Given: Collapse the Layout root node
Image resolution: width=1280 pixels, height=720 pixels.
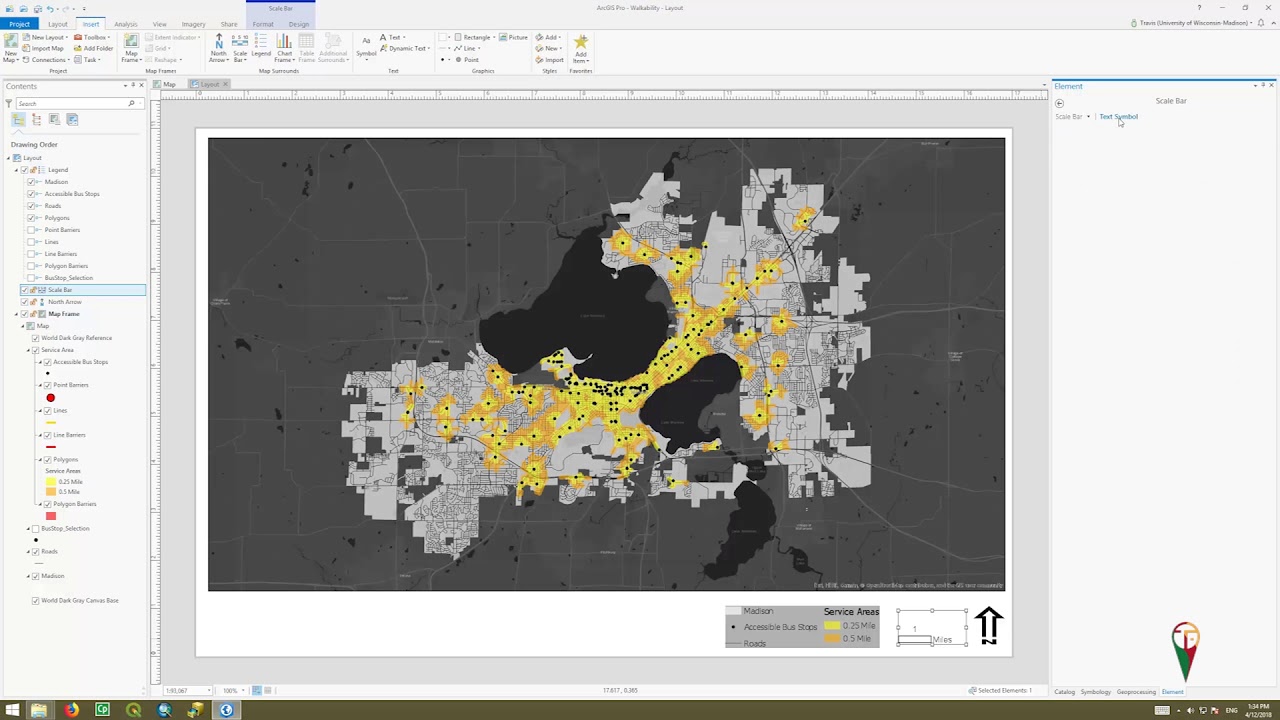Looking at the screenshot, I should click(x=9, y=158).
